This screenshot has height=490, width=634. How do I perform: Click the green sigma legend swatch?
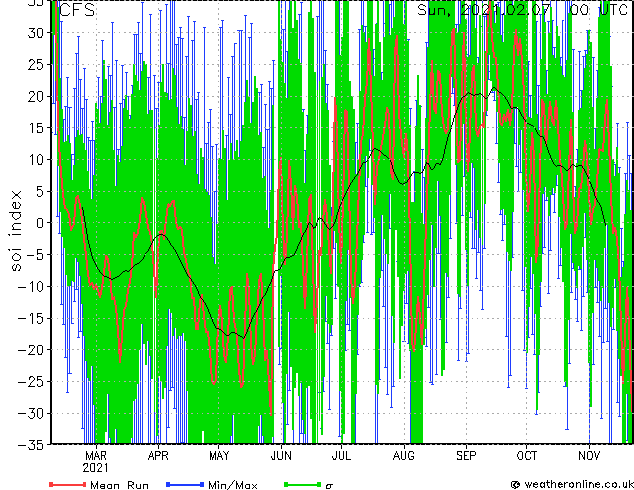click(303, 484)
